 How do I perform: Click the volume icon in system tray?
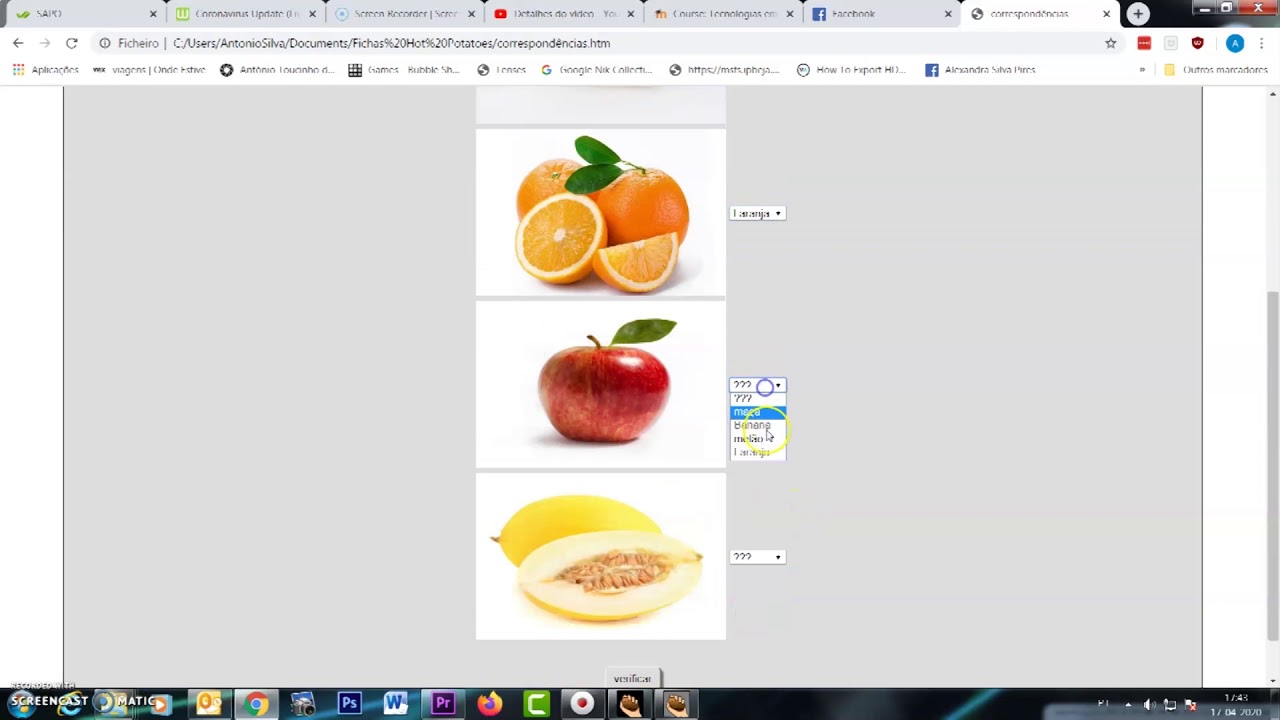pos(1149,704)
